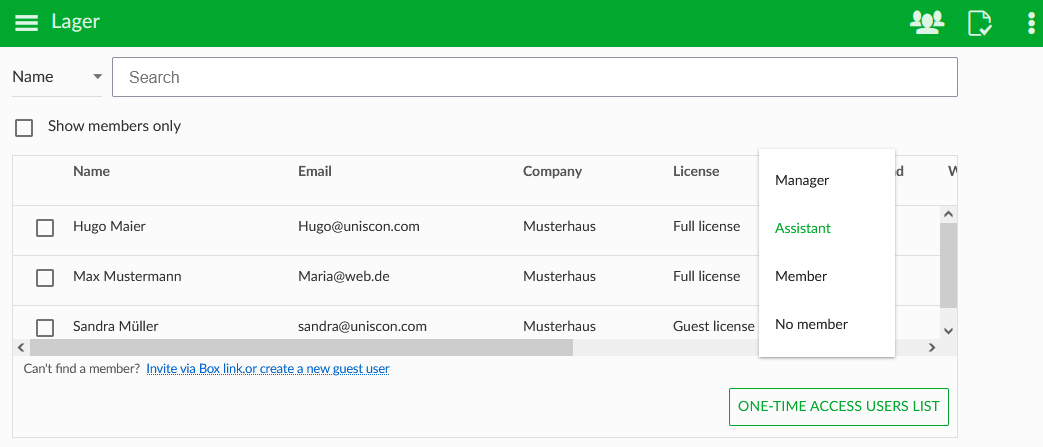Image resolution: width=1043 pixels, height=447 pixels.
Task: Expand the Name search filter dropdown
Action: coord(57,77)
